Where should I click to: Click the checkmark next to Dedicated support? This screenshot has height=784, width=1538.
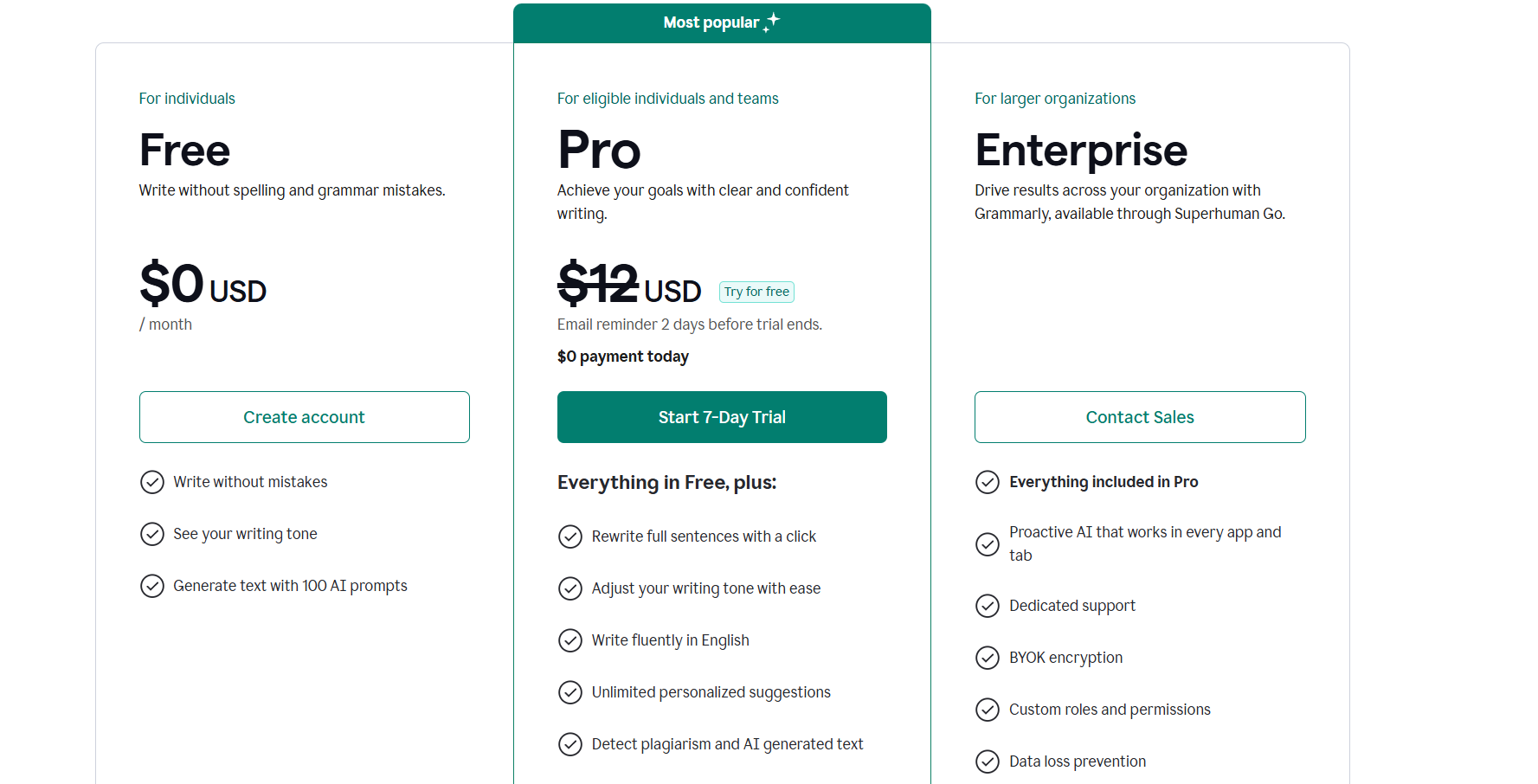[x=988, y=606]
